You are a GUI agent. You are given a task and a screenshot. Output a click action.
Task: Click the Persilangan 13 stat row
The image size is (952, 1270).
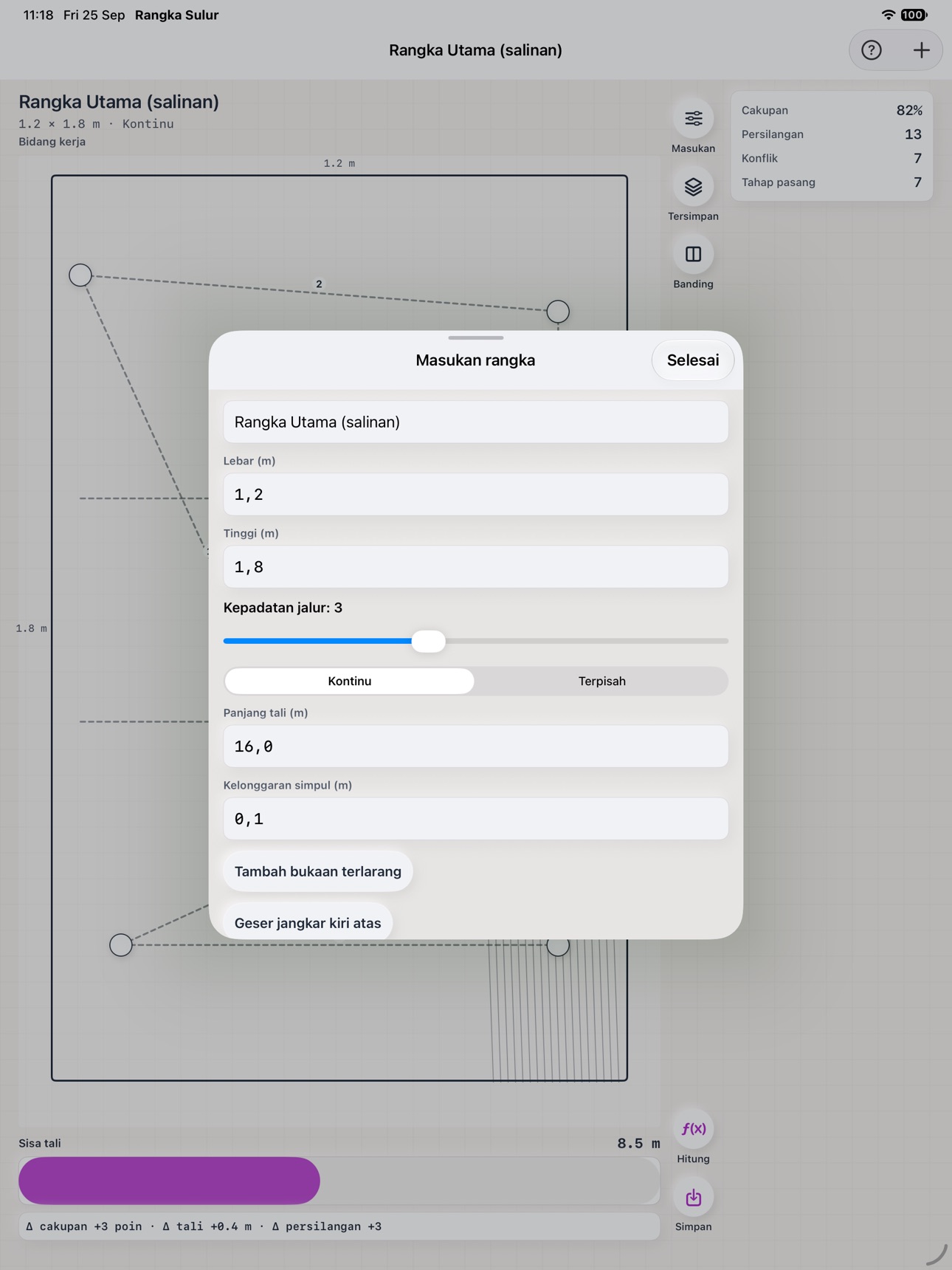(832, 134)
